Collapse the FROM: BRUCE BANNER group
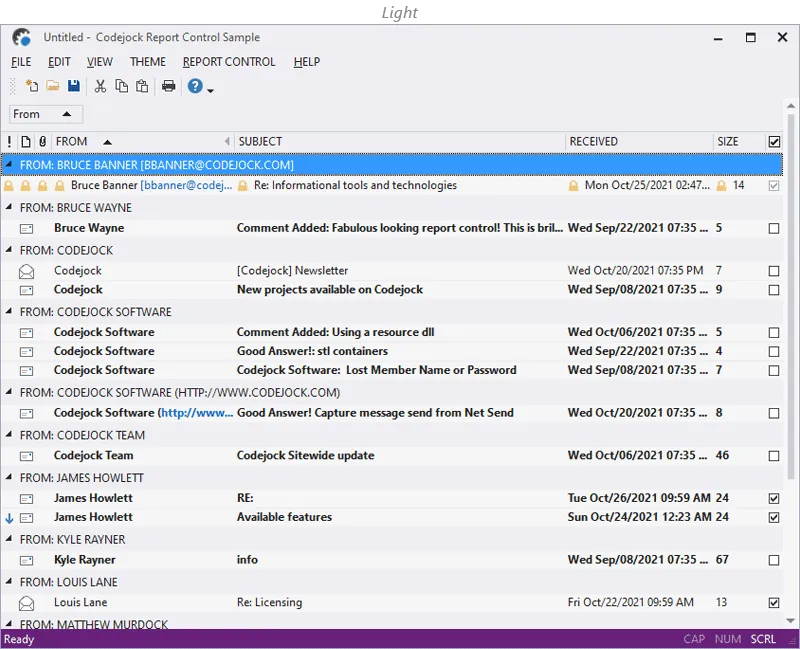 [9, 164]
